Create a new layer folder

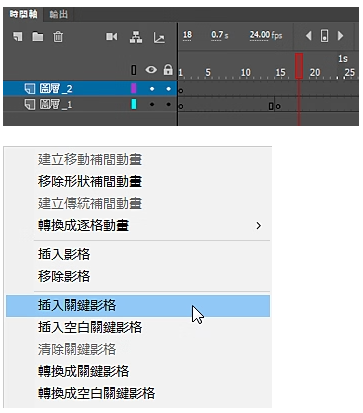[38, 36]
